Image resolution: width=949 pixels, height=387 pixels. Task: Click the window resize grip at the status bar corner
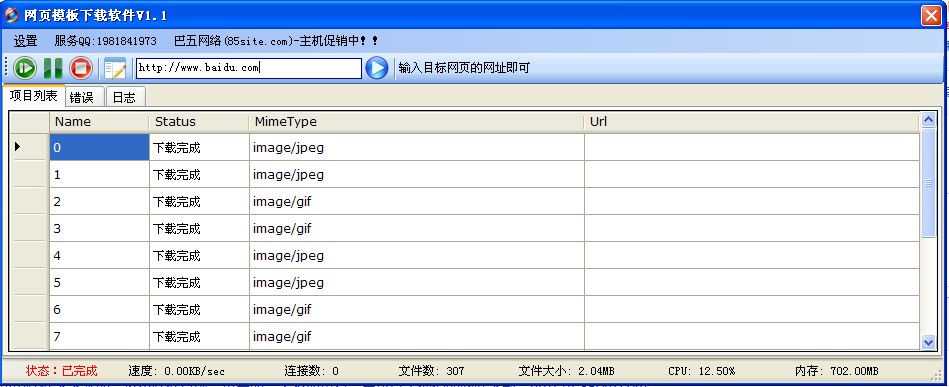936,374
